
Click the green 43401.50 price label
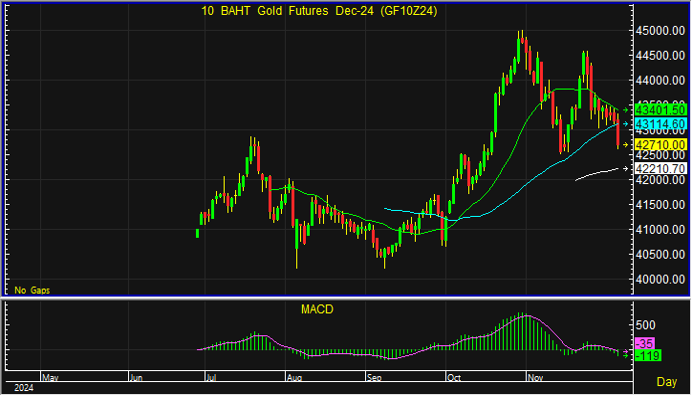click(x=661, y=109)
